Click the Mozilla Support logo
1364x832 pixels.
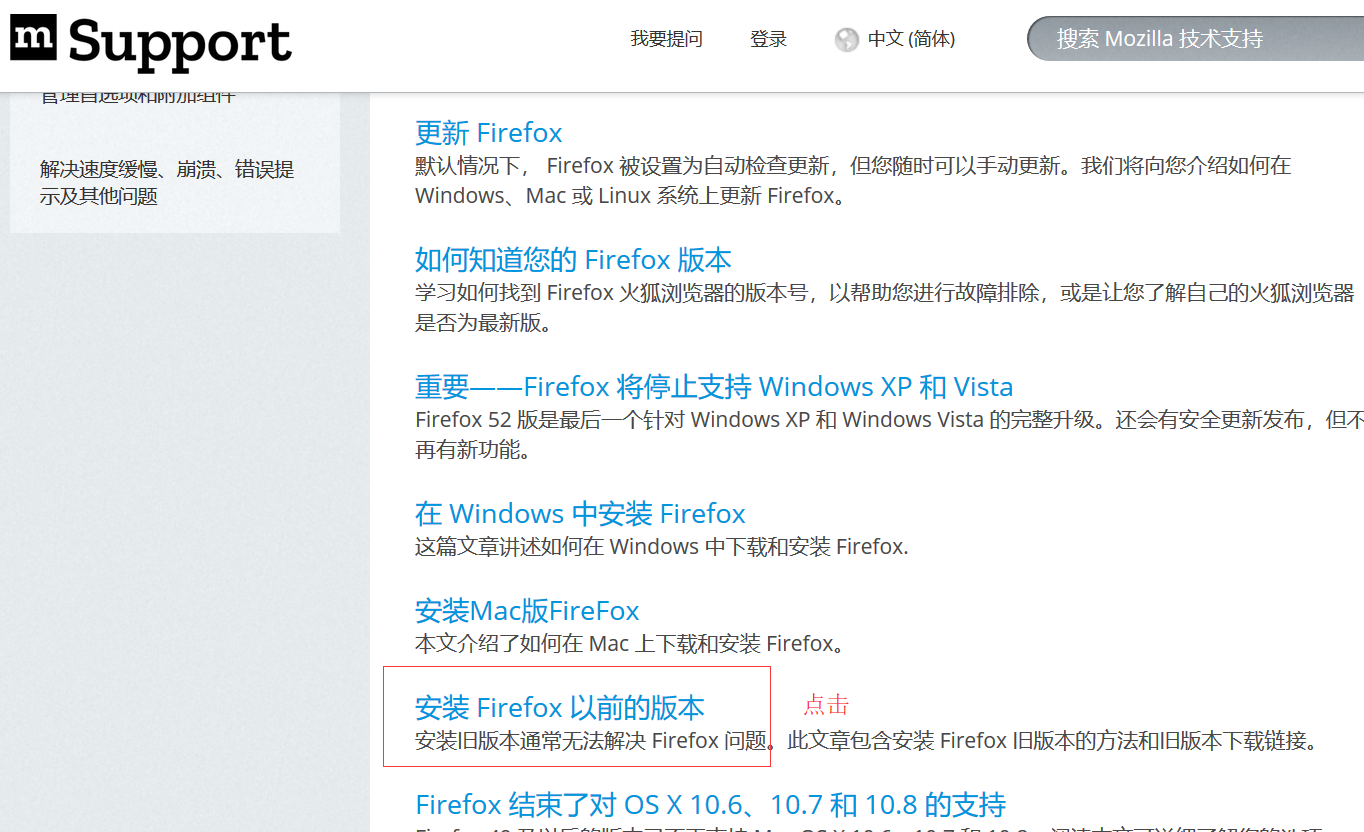click(x=151, y=41)
